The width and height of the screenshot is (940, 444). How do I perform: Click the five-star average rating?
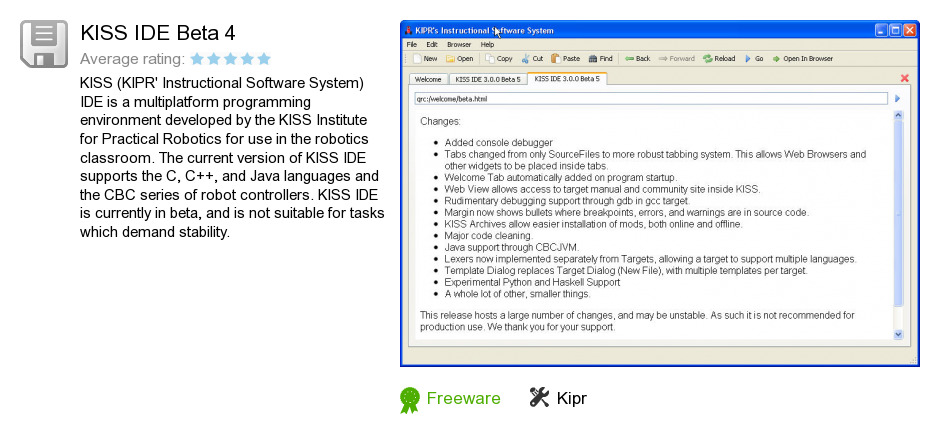tap(231, 59)
